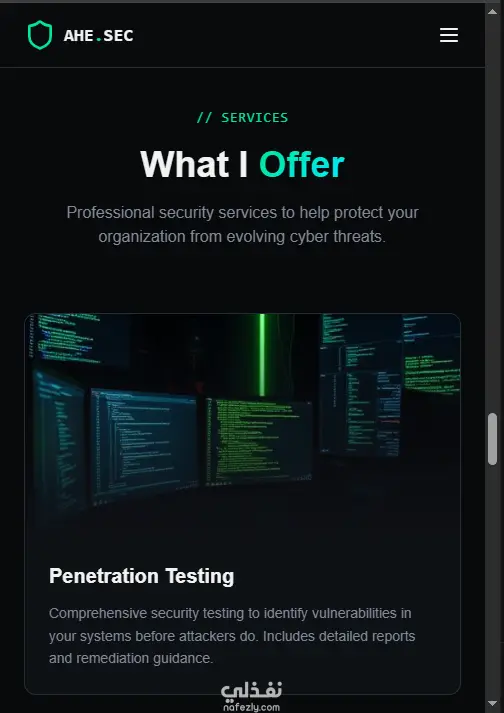Click the nafezly.com watermark text
The image size is (504, 713).
coord(252,708)
